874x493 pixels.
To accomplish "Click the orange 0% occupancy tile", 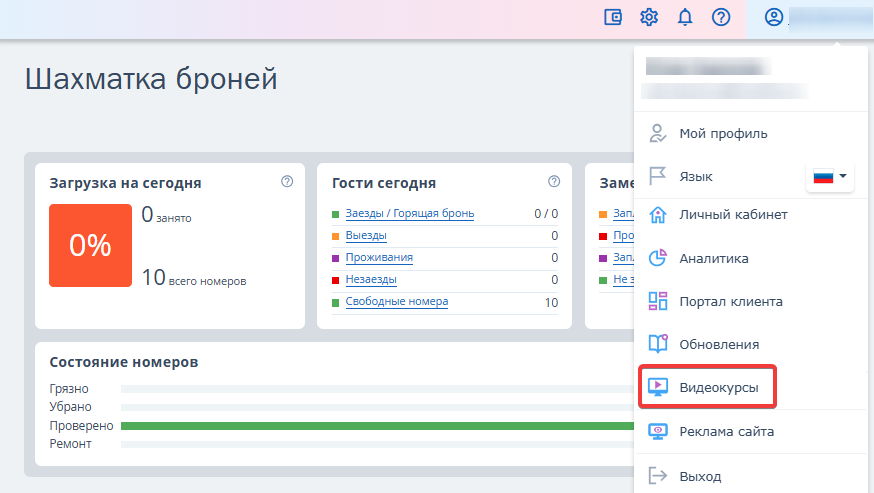I will [x=90, y=245].
